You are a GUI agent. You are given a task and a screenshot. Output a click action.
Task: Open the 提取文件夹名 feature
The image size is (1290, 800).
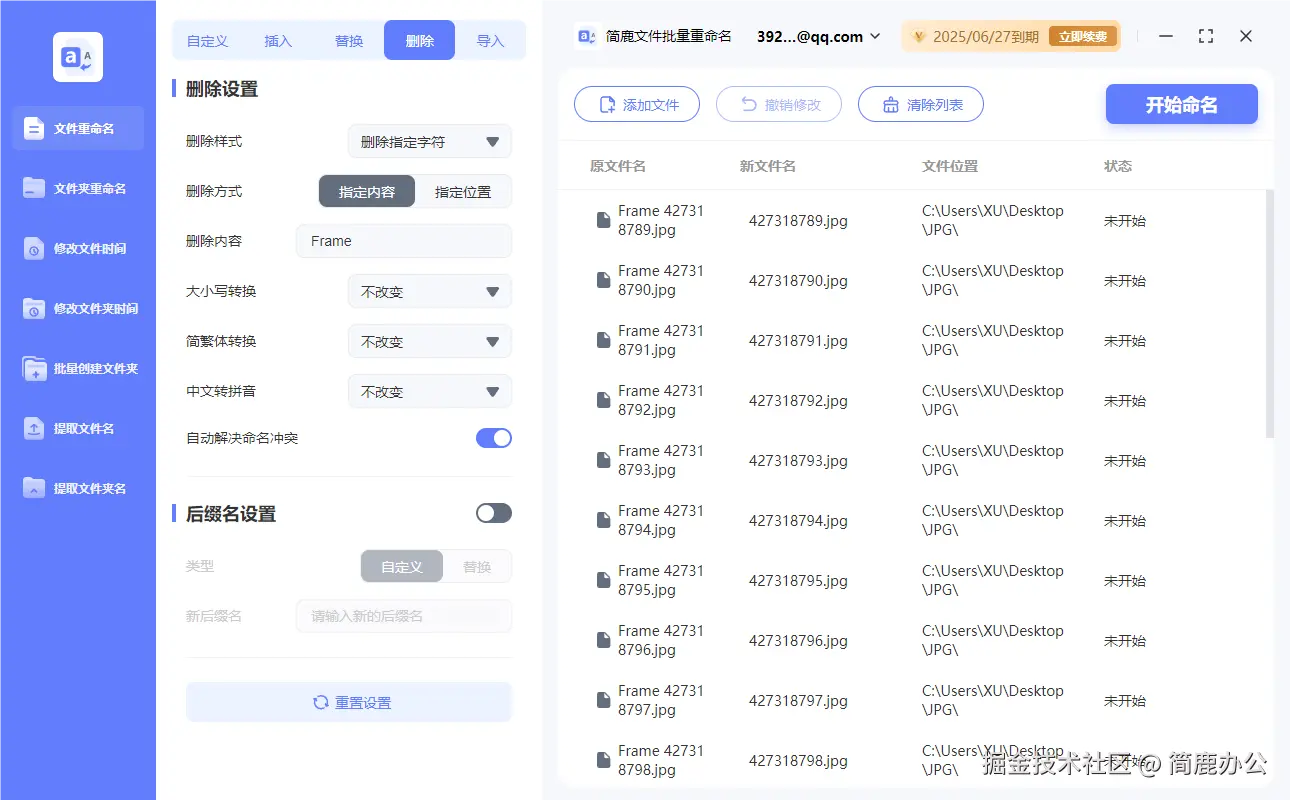[77, 488]
